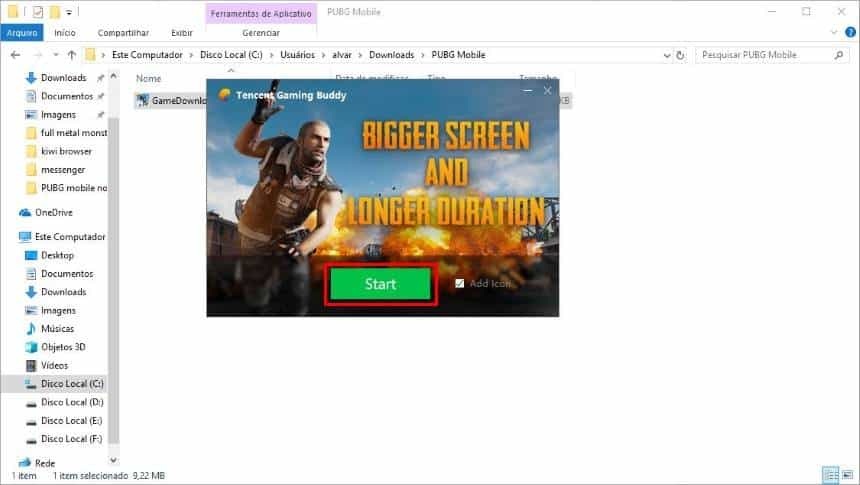This screenshot has height=485, width=860.
Task: Go up one folder level
Action: click(72, 55)
